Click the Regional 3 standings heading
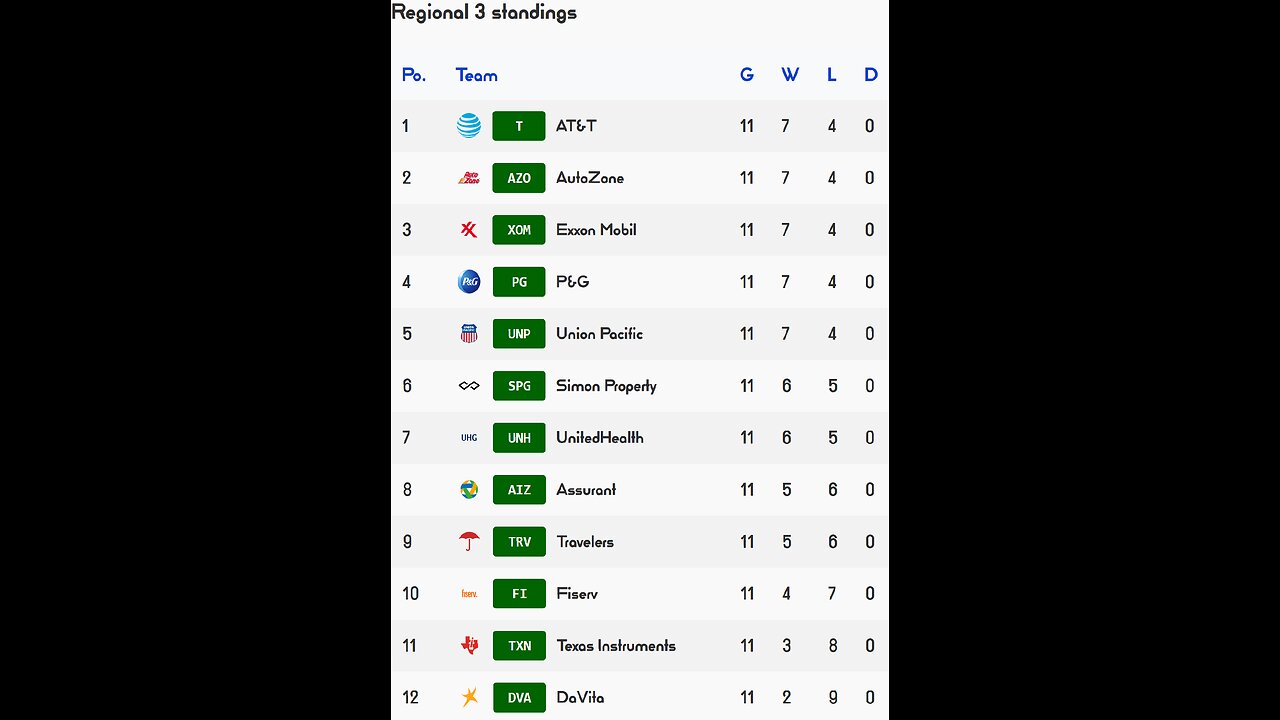 pyautogui.click(x=484, y=13)
